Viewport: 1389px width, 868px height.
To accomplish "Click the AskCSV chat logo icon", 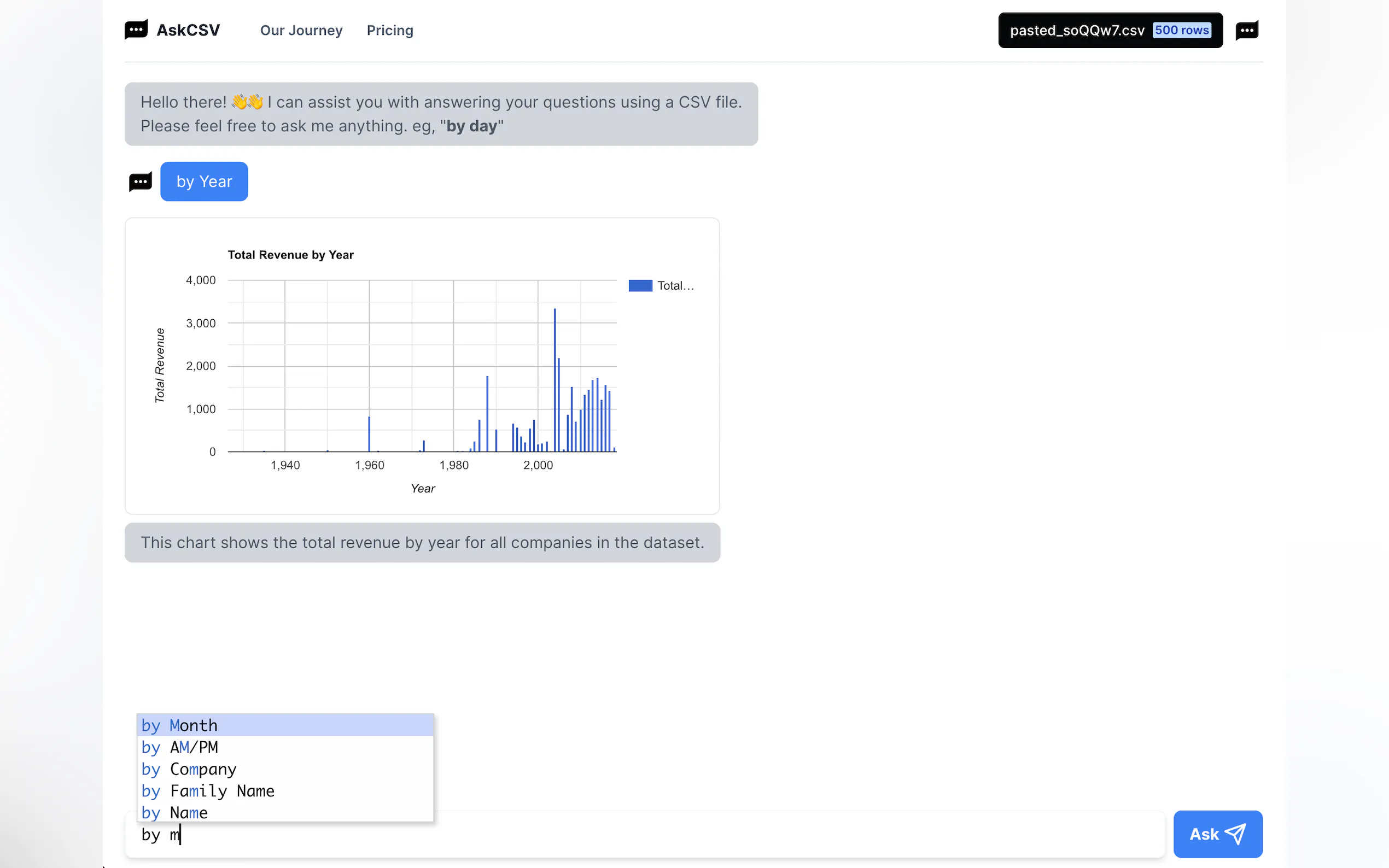I will (136, 30).
